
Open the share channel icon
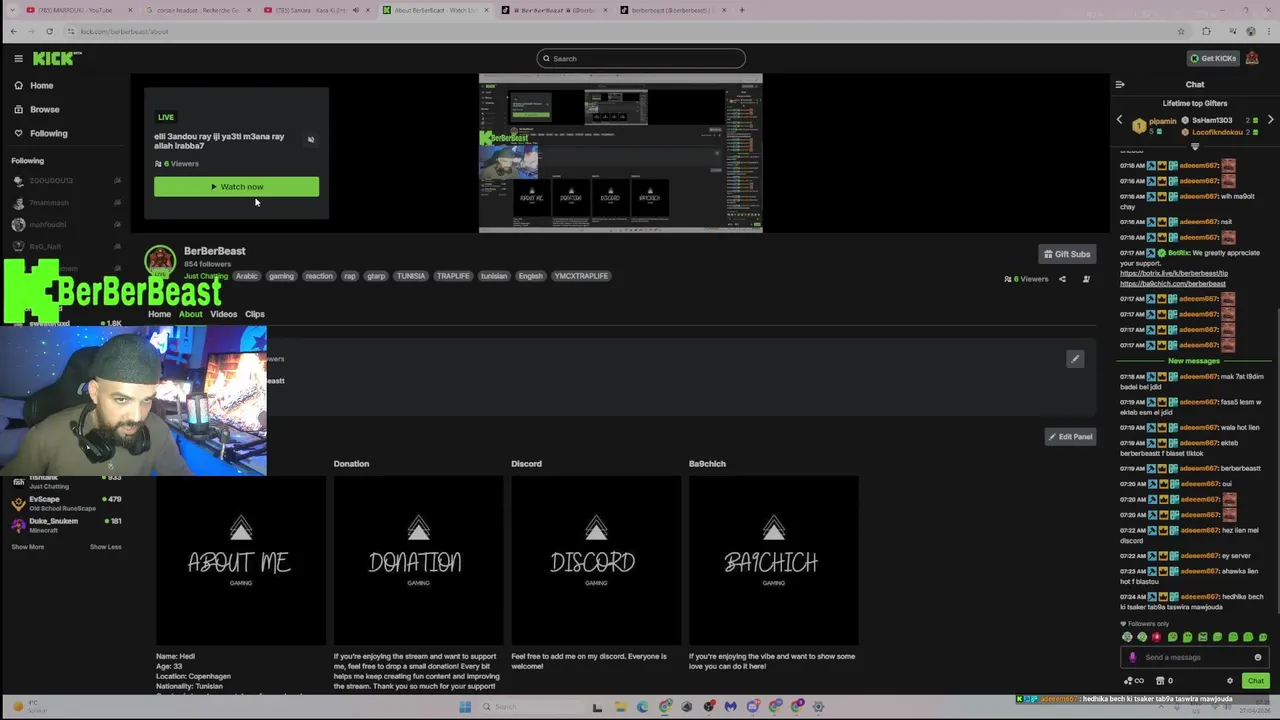pyautogui.click(x=1062, y=279)
